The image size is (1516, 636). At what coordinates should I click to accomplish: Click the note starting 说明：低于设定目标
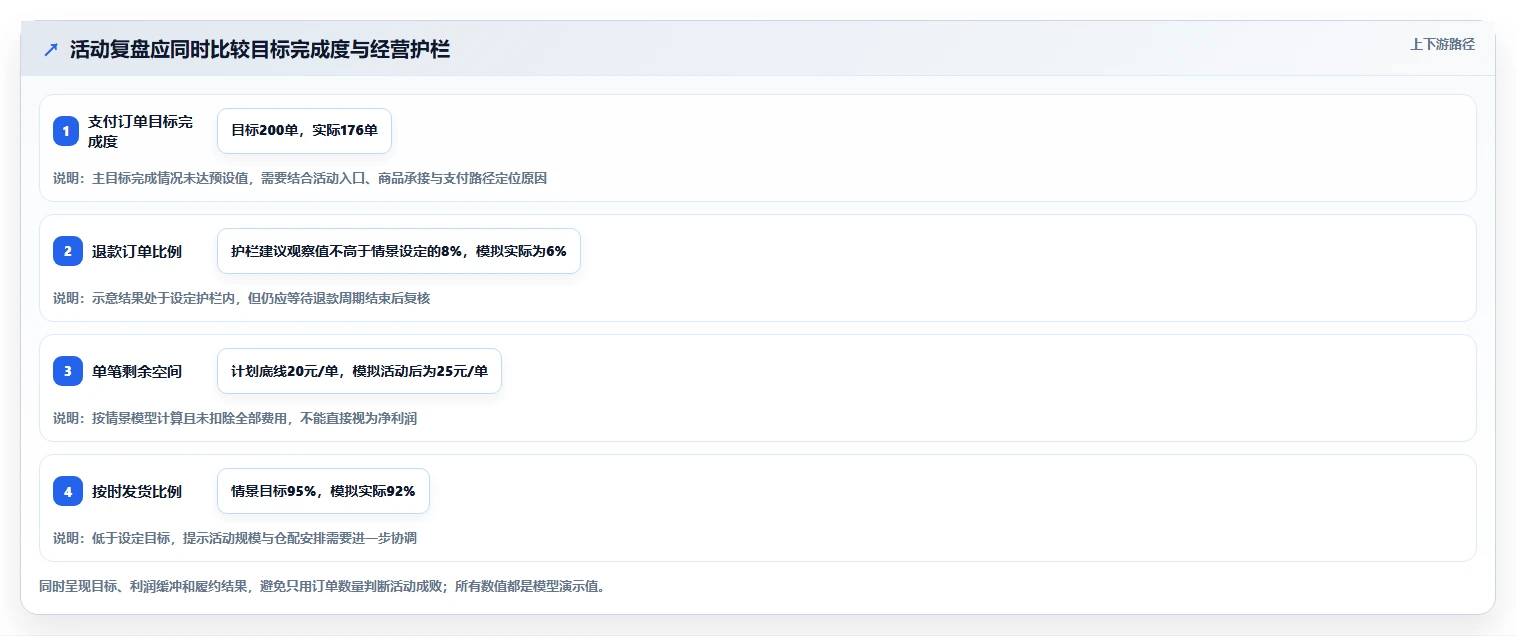[235, 538]
